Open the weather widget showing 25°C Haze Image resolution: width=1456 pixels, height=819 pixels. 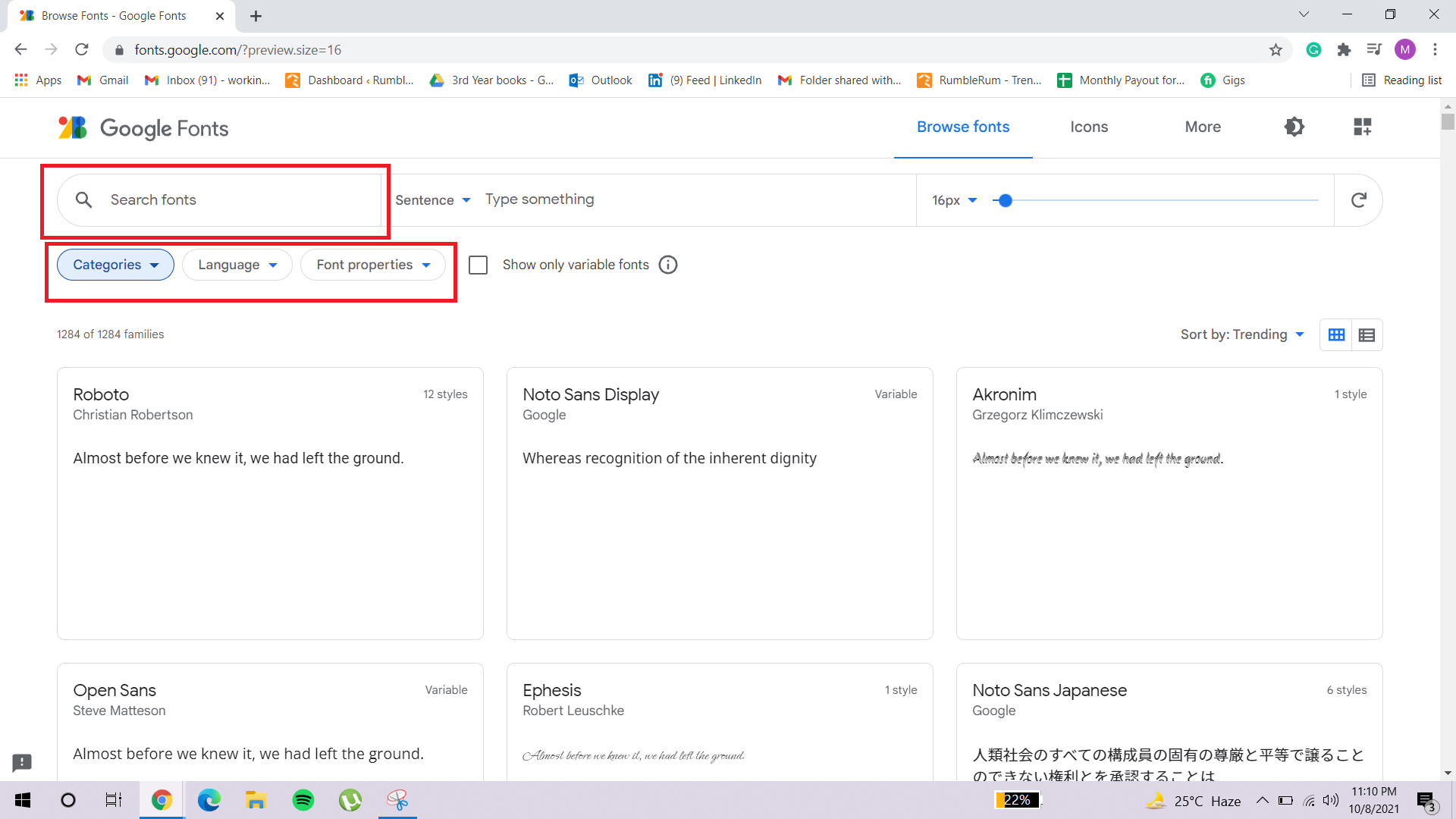coord(1193,801)
